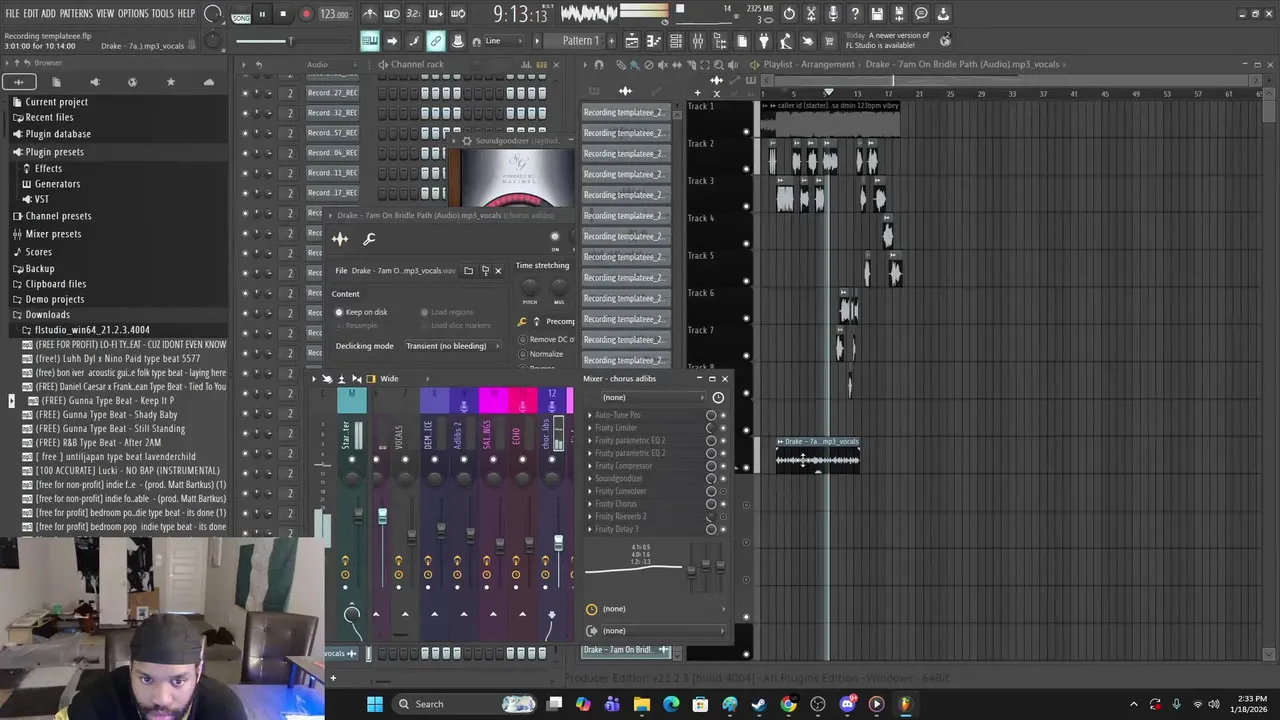Toggle the metronome icon in toolbar
The image size is (1280, 720).
pyautogui.click(x=370, y=14)
